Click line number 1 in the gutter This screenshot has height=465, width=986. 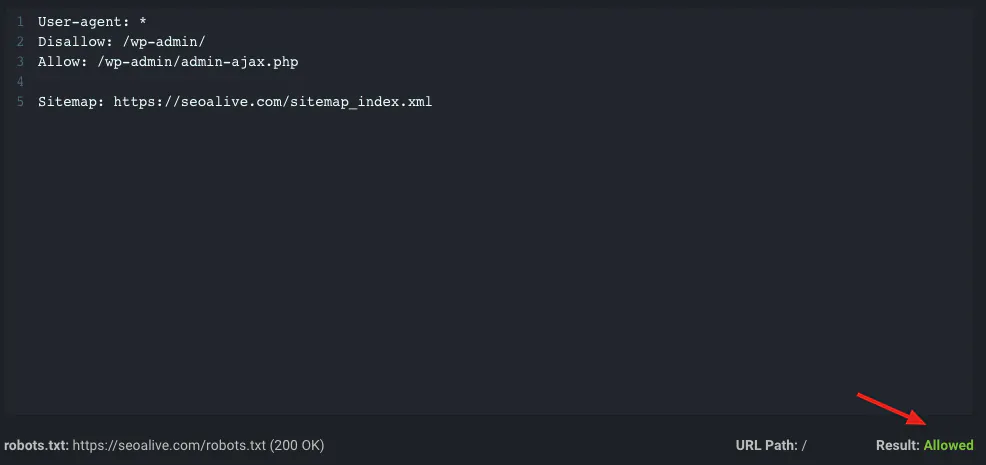20,21
